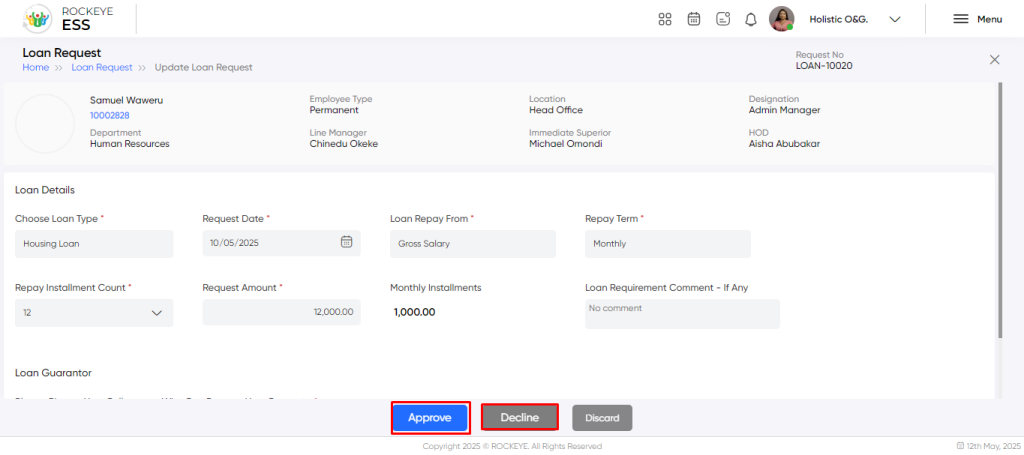Open the calendar icon in header
This screenshot has width=1024, height=455.
click(694, 19)
